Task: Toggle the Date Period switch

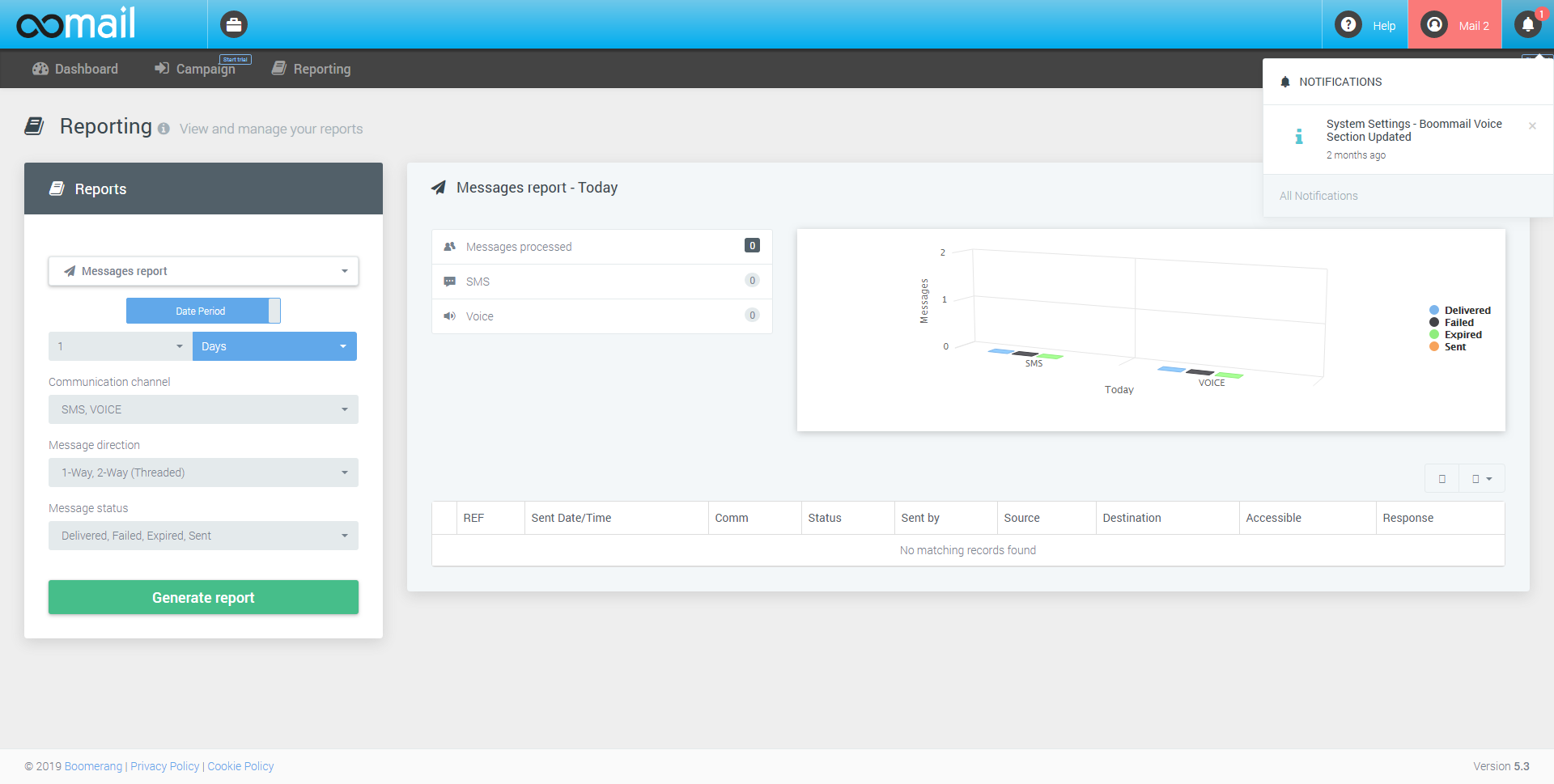Action: click(203, 311)
